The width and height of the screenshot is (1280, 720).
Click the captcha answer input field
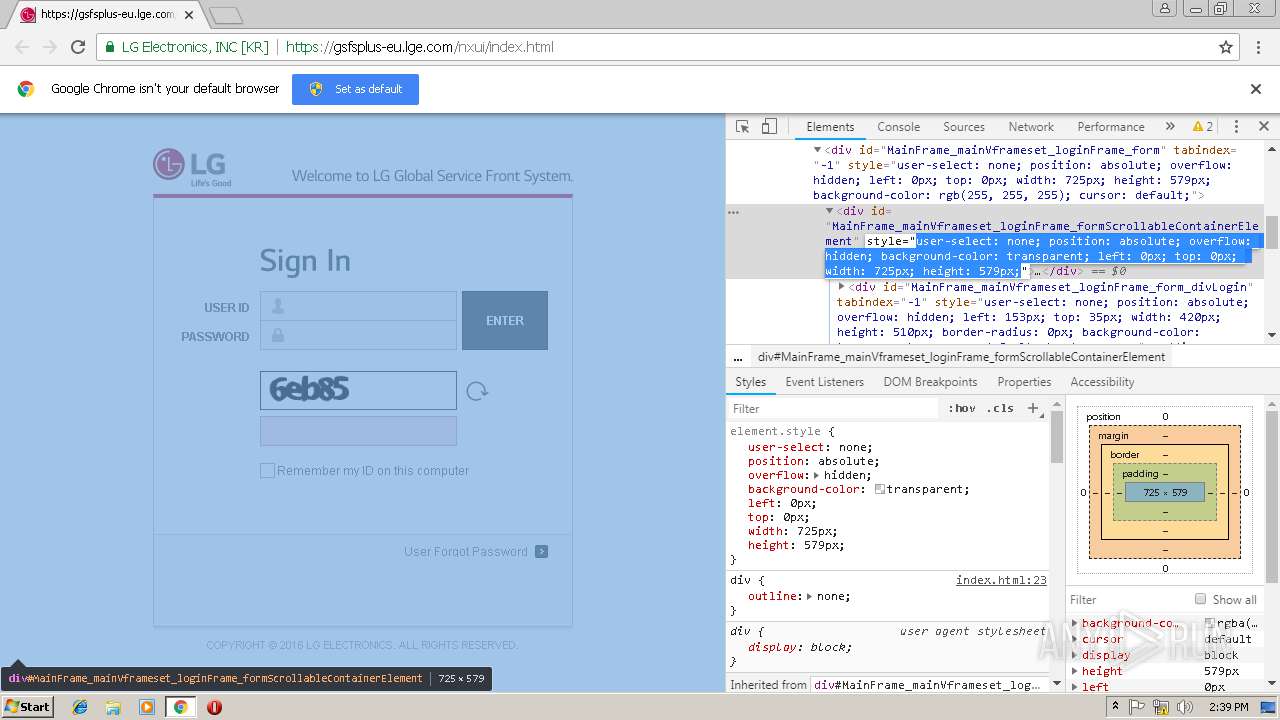(358, 431)
